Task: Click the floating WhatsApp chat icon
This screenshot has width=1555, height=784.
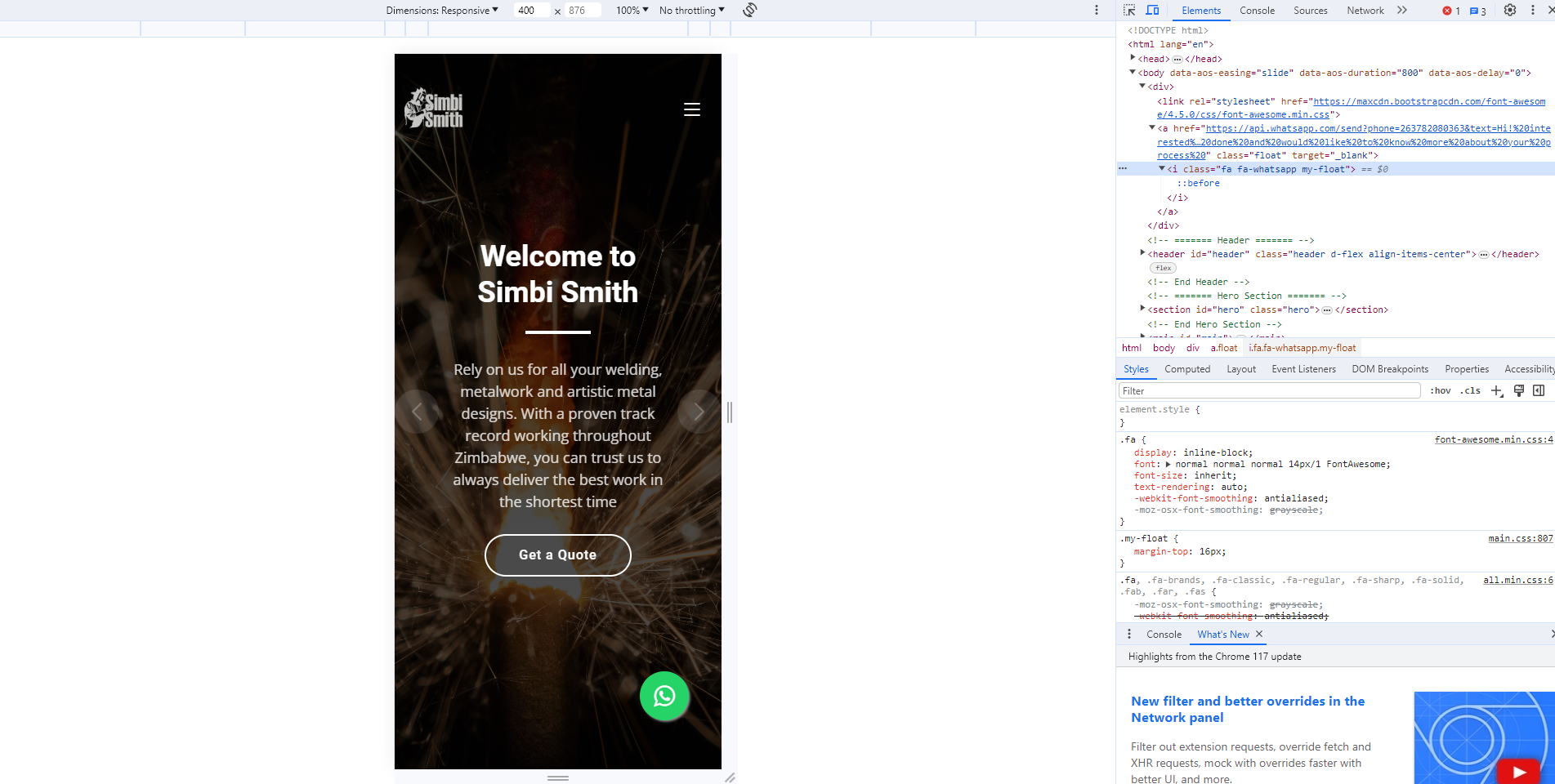Action: pyautogui.click(x=664, y=696)
